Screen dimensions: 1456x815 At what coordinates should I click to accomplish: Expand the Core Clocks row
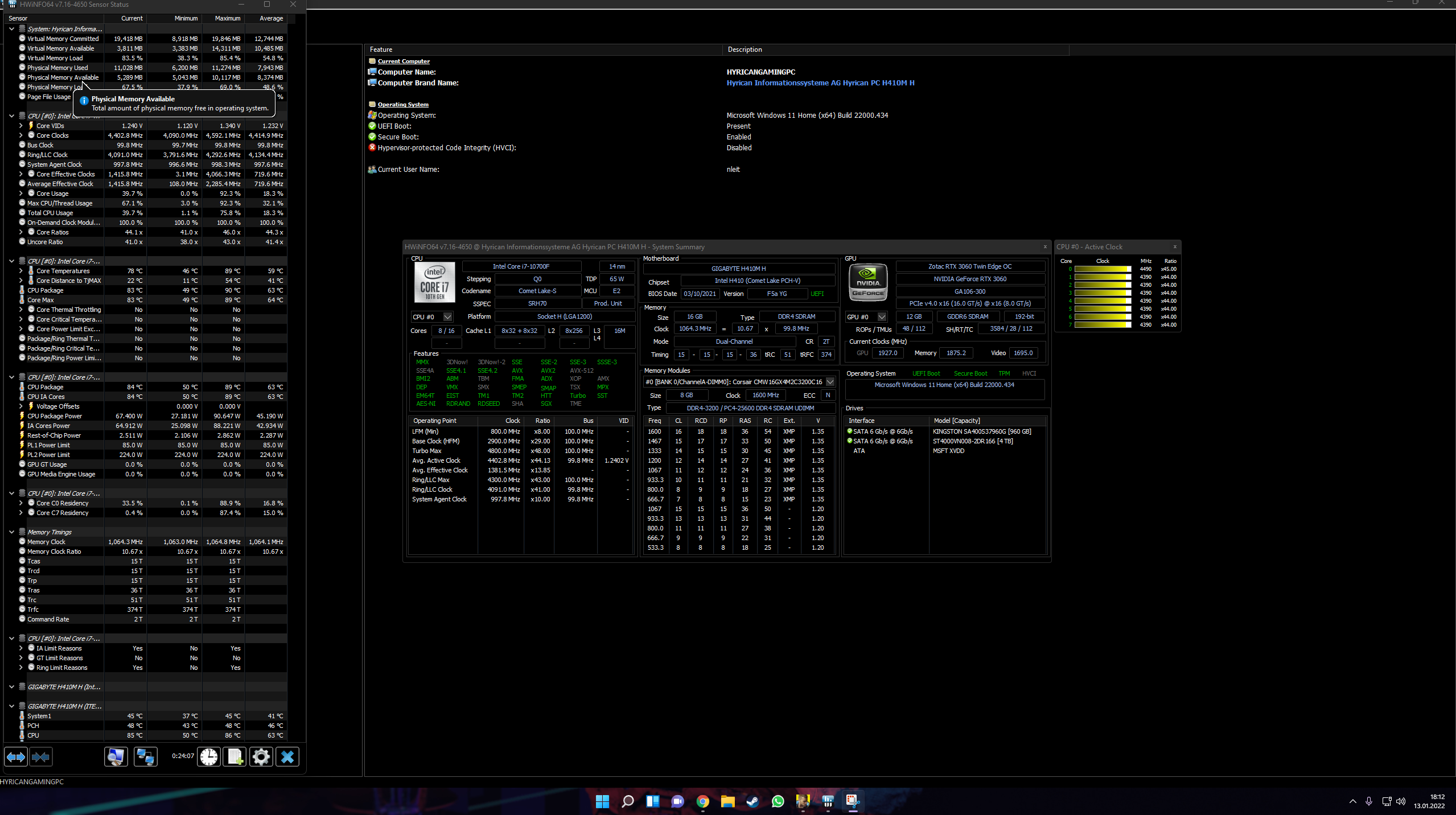point(21,135)
